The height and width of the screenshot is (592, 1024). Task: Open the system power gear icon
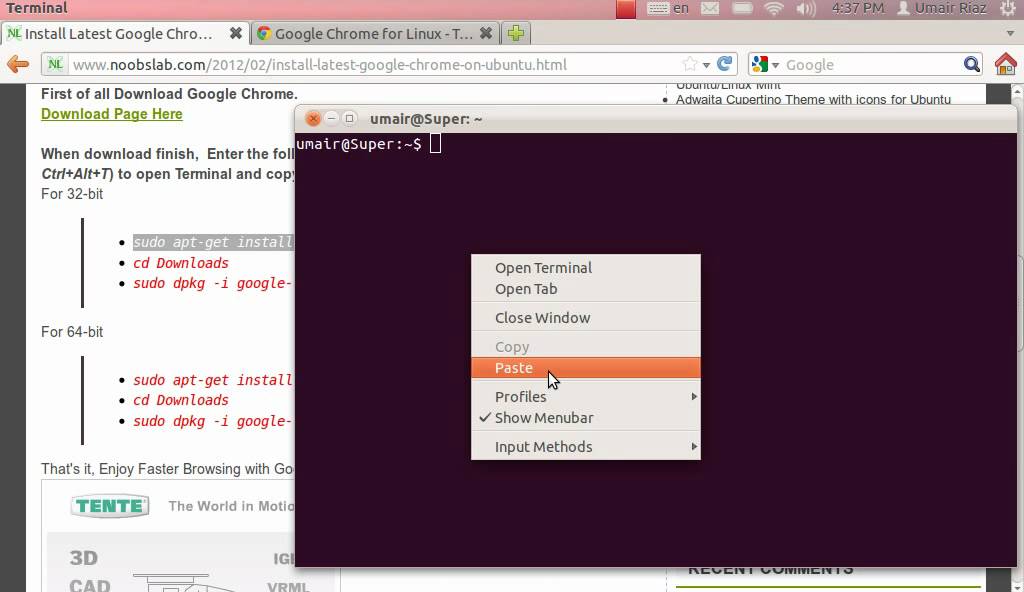click(x=1008, y=8)
